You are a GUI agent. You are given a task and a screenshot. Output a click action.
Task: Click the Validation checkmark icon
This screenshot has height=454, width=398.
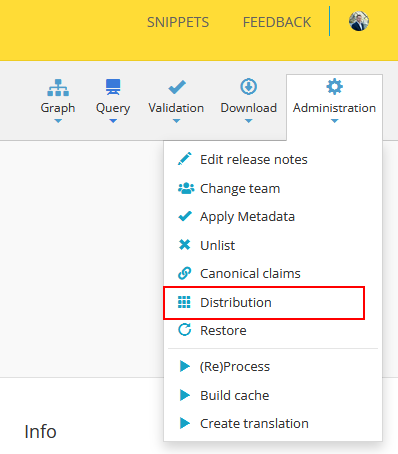[x=177, y=87]
